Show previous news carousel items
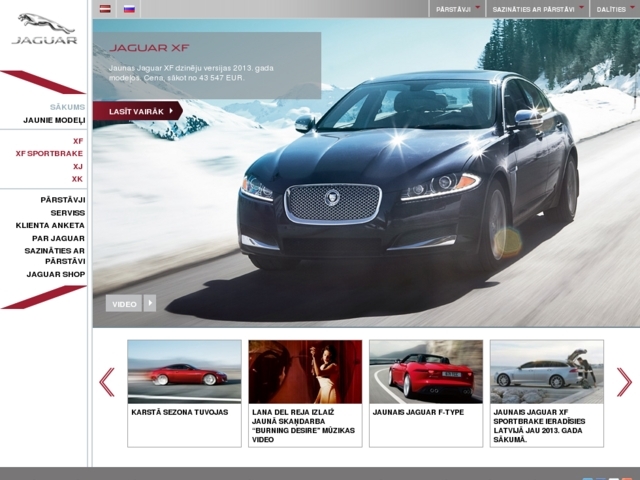640x480 pixels. coord(107,382)
